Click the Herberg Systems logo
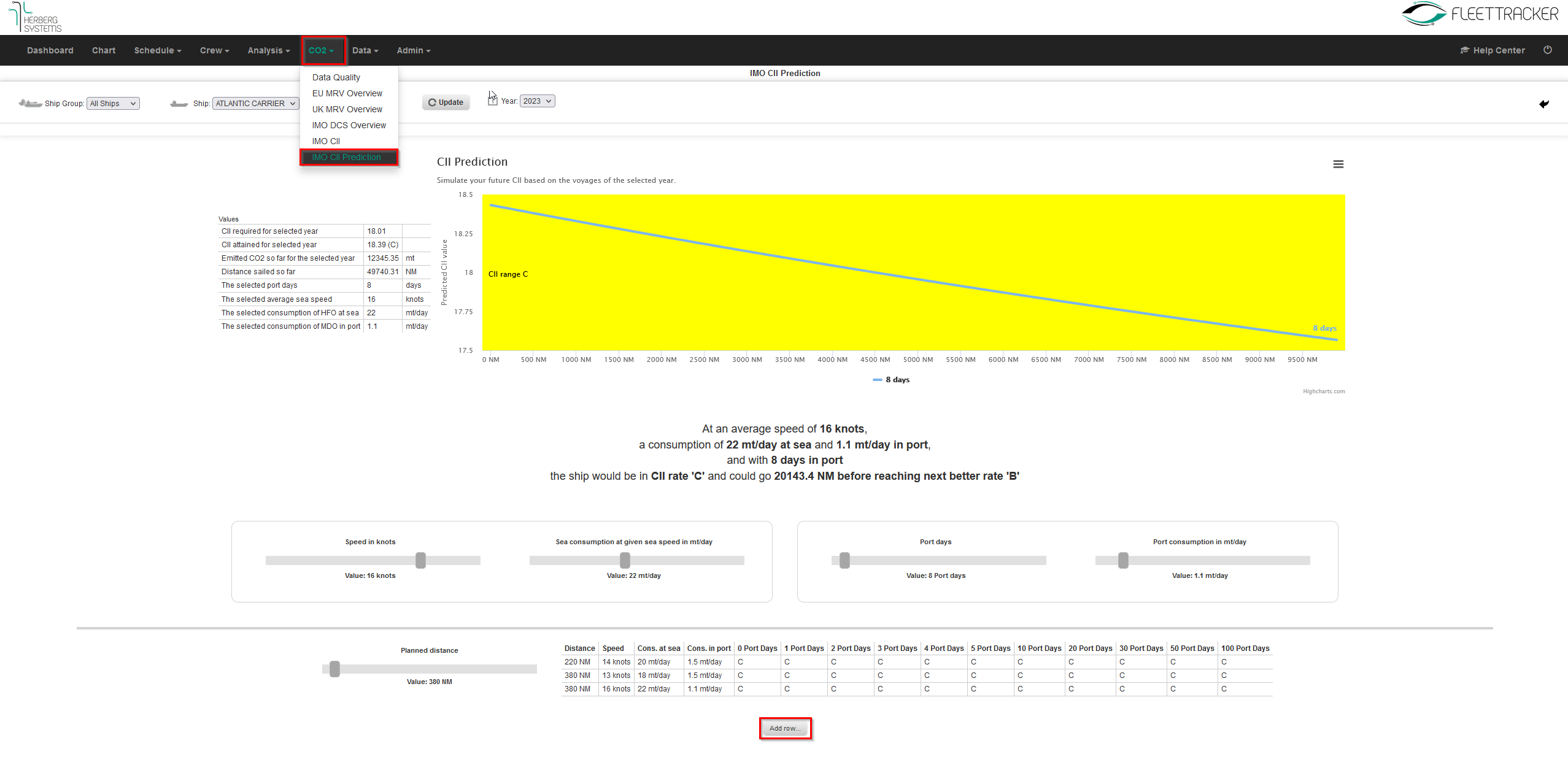 coord(36,17)
